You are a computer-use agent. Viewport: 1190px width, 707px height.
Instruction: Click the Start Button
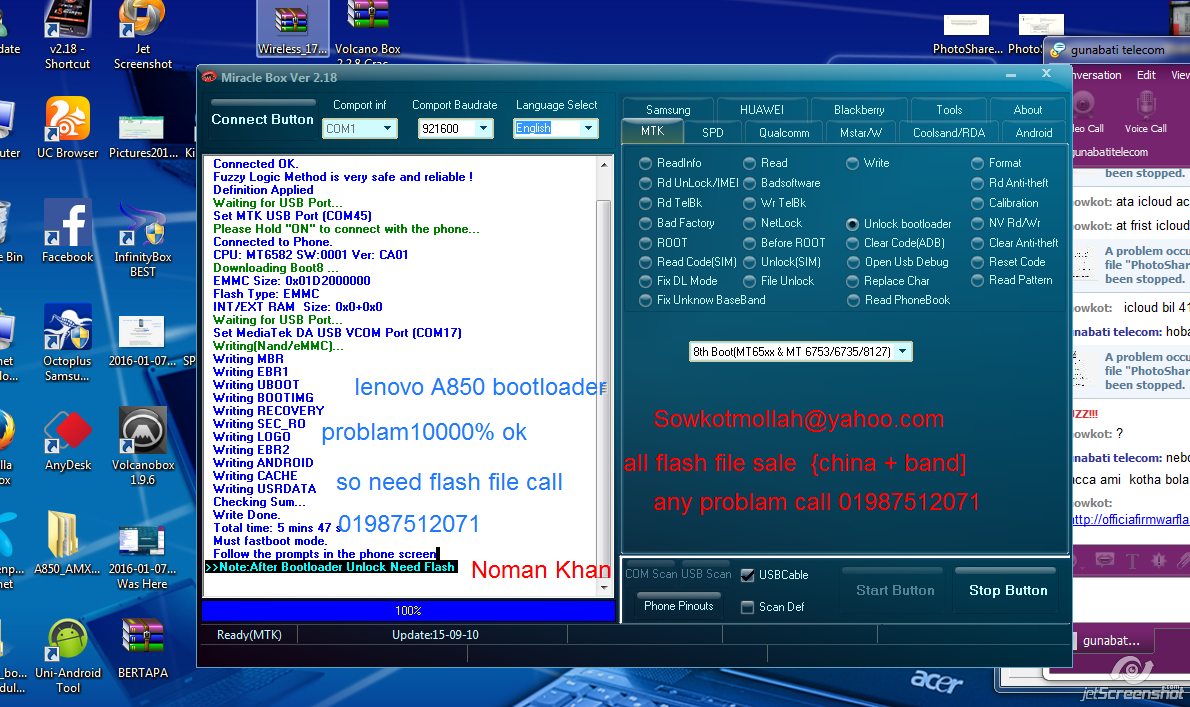tap(895, 589)
